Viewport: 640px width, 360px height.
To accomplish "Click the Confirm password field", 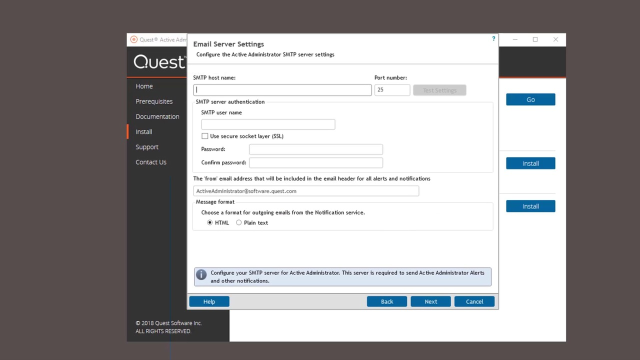I will click(316, 162).
